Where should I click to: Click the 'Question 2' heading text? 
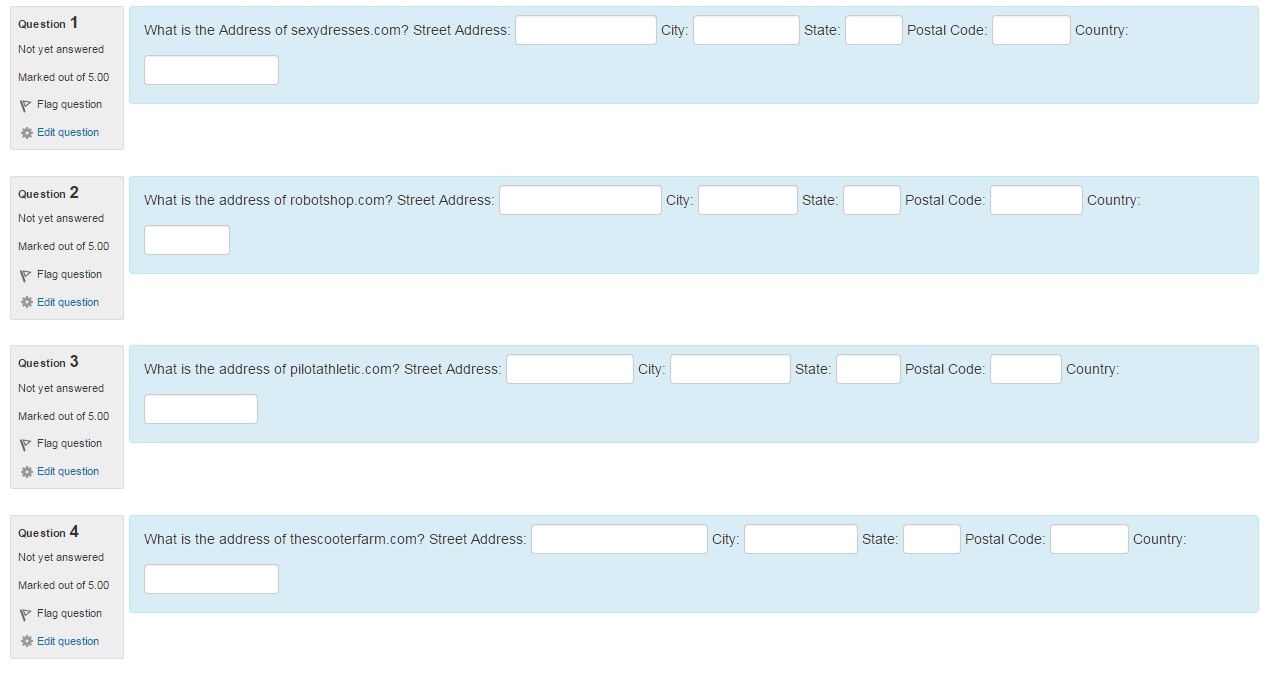48,193
